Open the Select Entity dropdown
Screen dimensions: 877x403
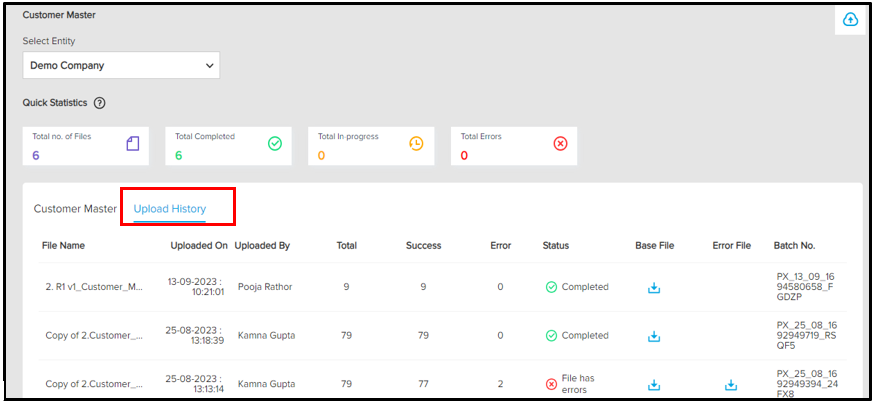pos(121,65)
